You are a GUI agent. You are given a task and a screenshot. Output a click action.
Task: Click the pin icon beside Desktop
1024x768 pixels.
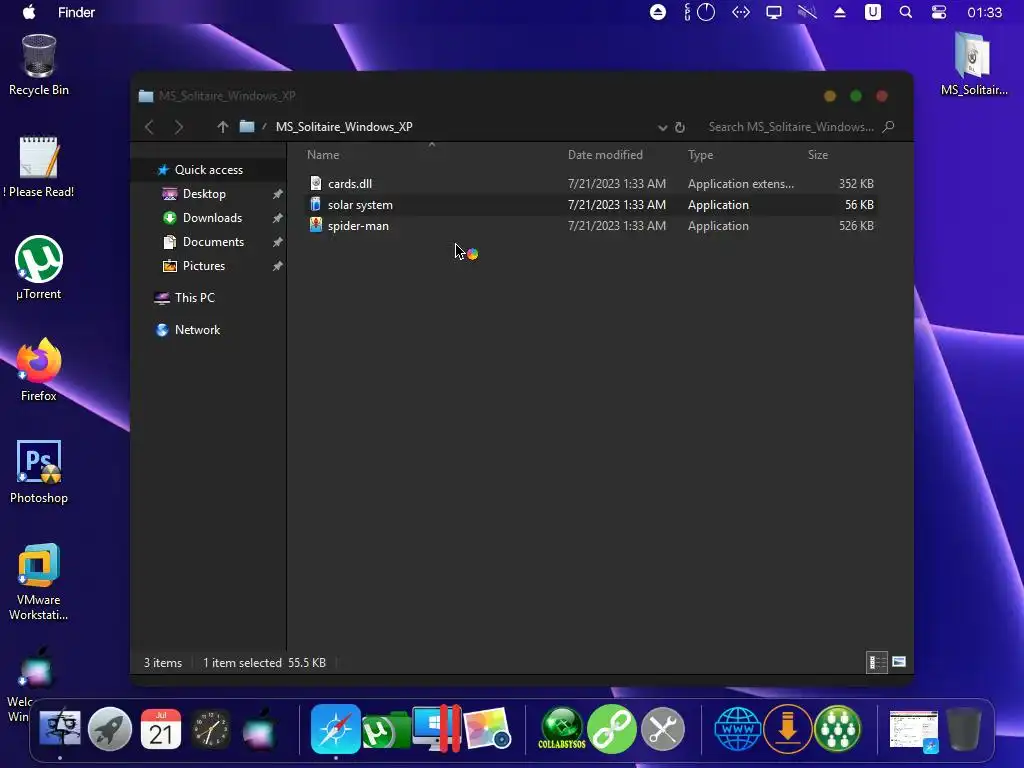pos(278,194)
